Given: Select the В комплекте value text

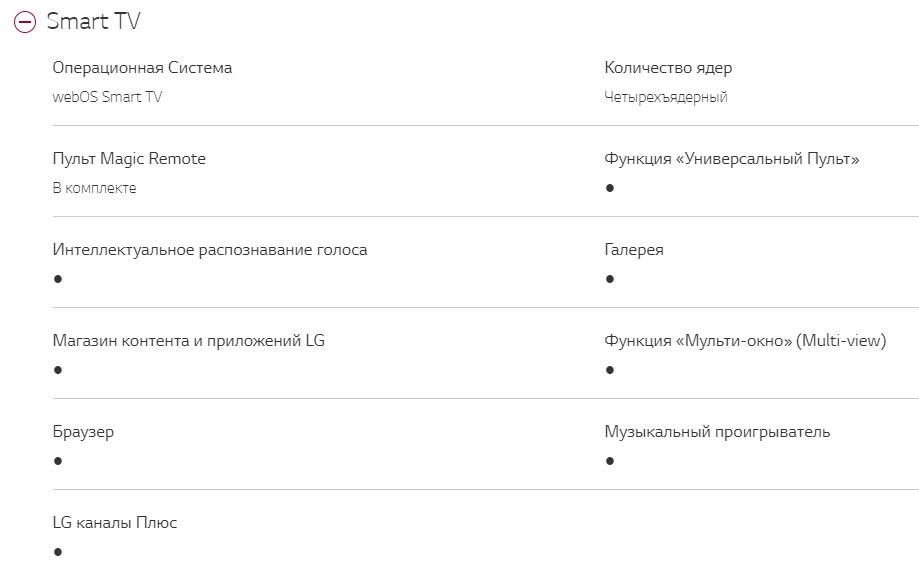Looking at the screenshot, I should click(94, 188).
